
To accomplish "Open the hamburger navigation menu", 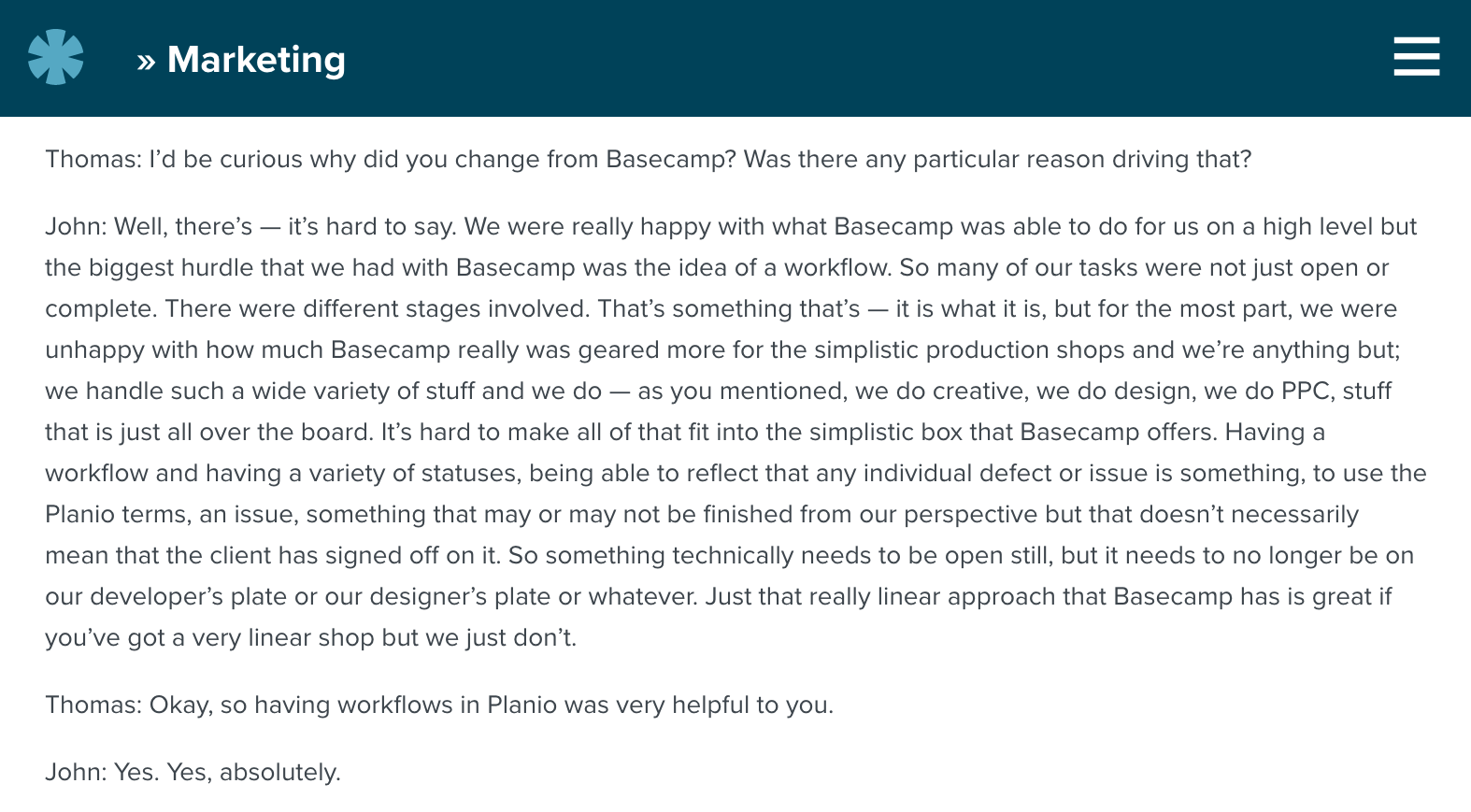I will [1416, 57].
